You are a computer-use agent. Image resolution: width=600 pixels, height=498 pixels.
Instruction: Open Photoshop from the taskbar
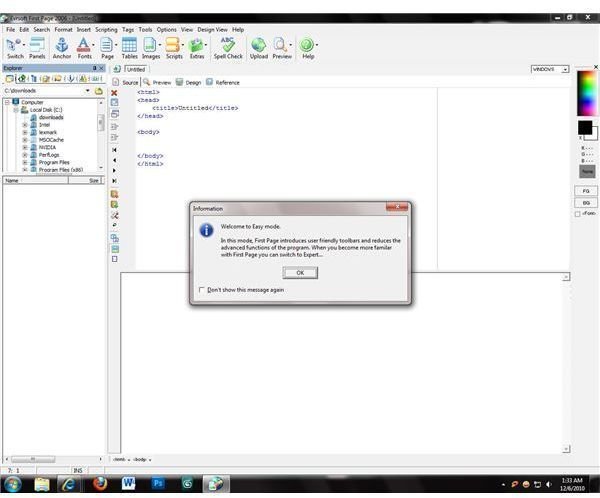pyautogui.click(x=158, y=484)
